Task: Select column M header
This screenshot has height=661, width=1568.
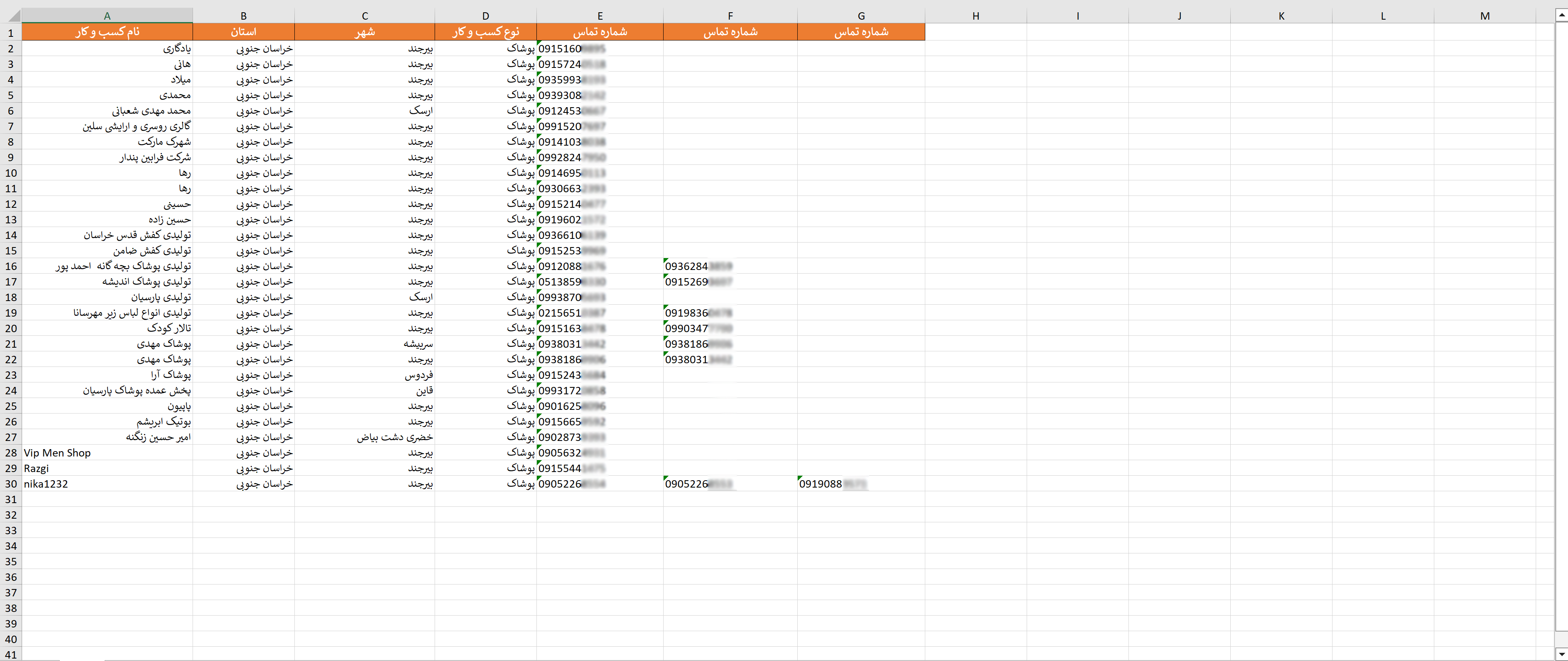Action: tap(1485, 16)
